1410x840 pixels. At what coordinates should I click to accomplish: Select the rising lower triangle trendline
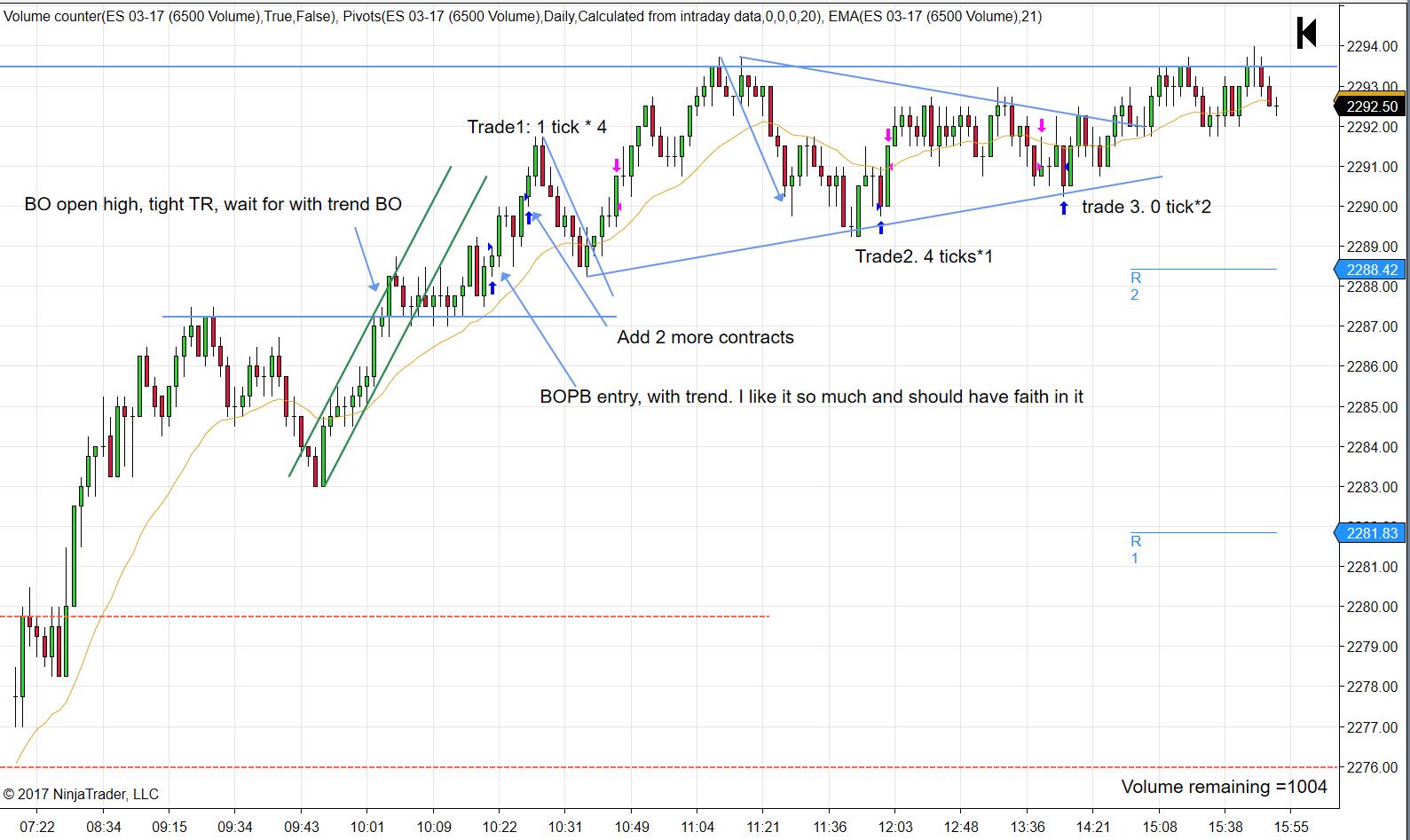point(874,226)
